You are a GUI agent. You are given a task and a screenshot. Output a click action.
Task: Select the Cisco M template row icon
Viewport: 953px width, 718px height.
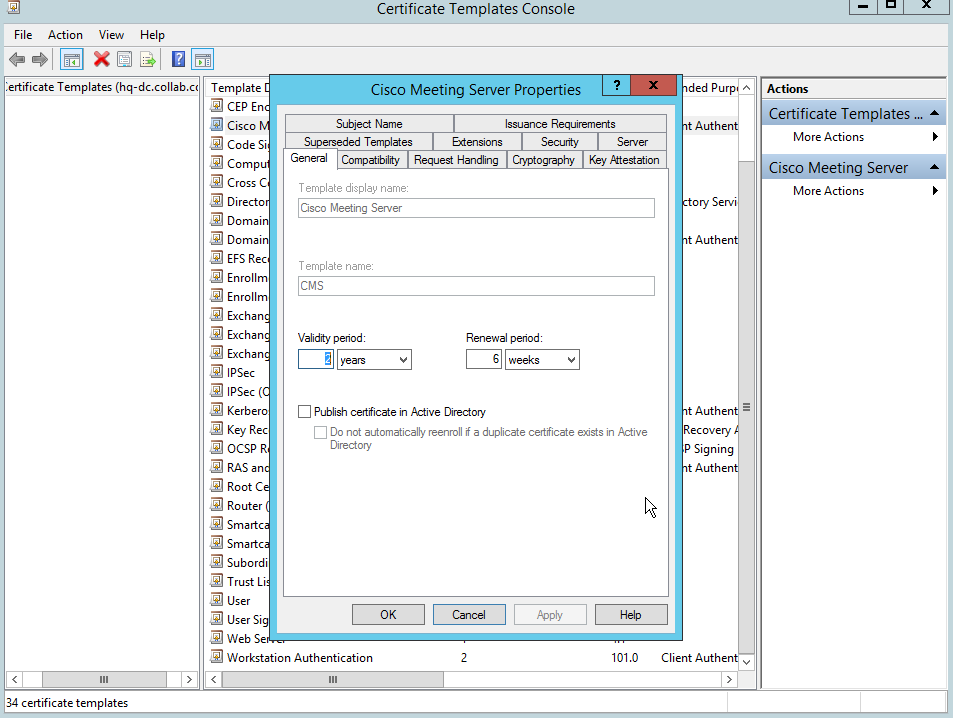(x=216, y=125)
